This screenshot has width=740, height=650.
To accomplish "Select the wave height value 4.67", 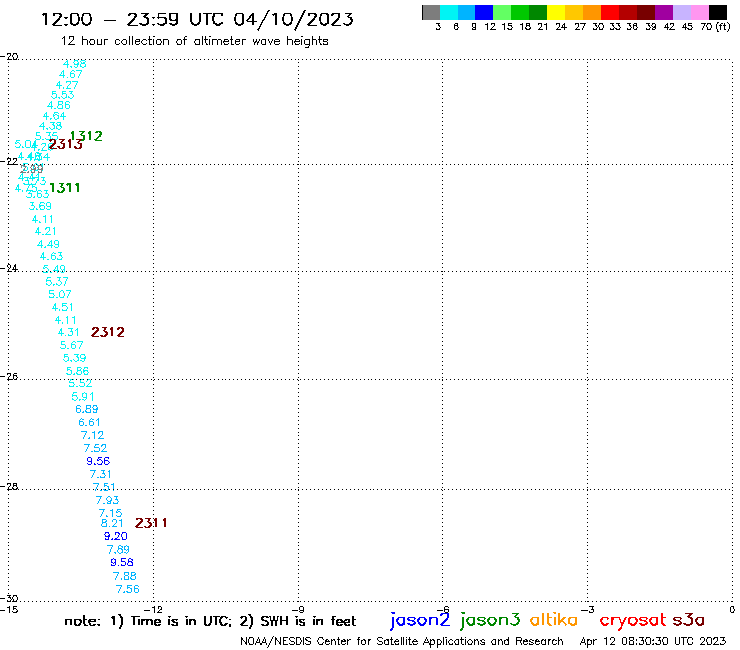I will 71,74.
